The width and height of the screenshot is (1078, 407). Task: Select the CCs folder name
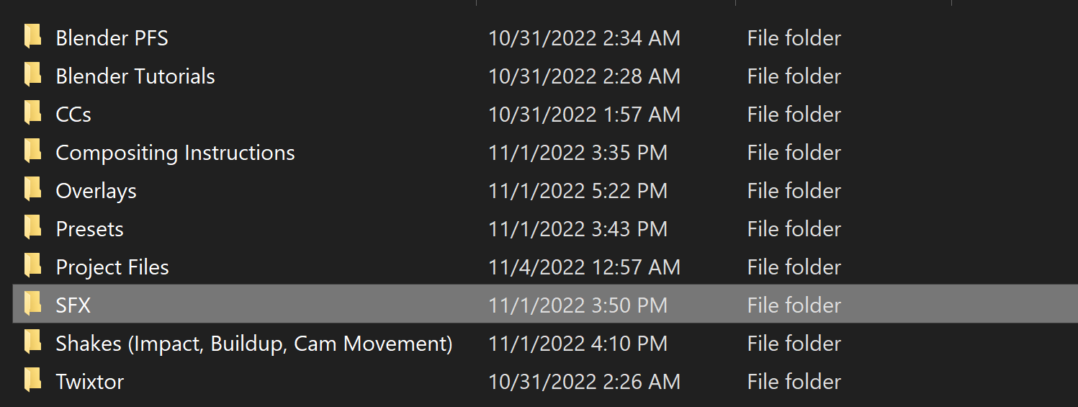coord(73,115)
